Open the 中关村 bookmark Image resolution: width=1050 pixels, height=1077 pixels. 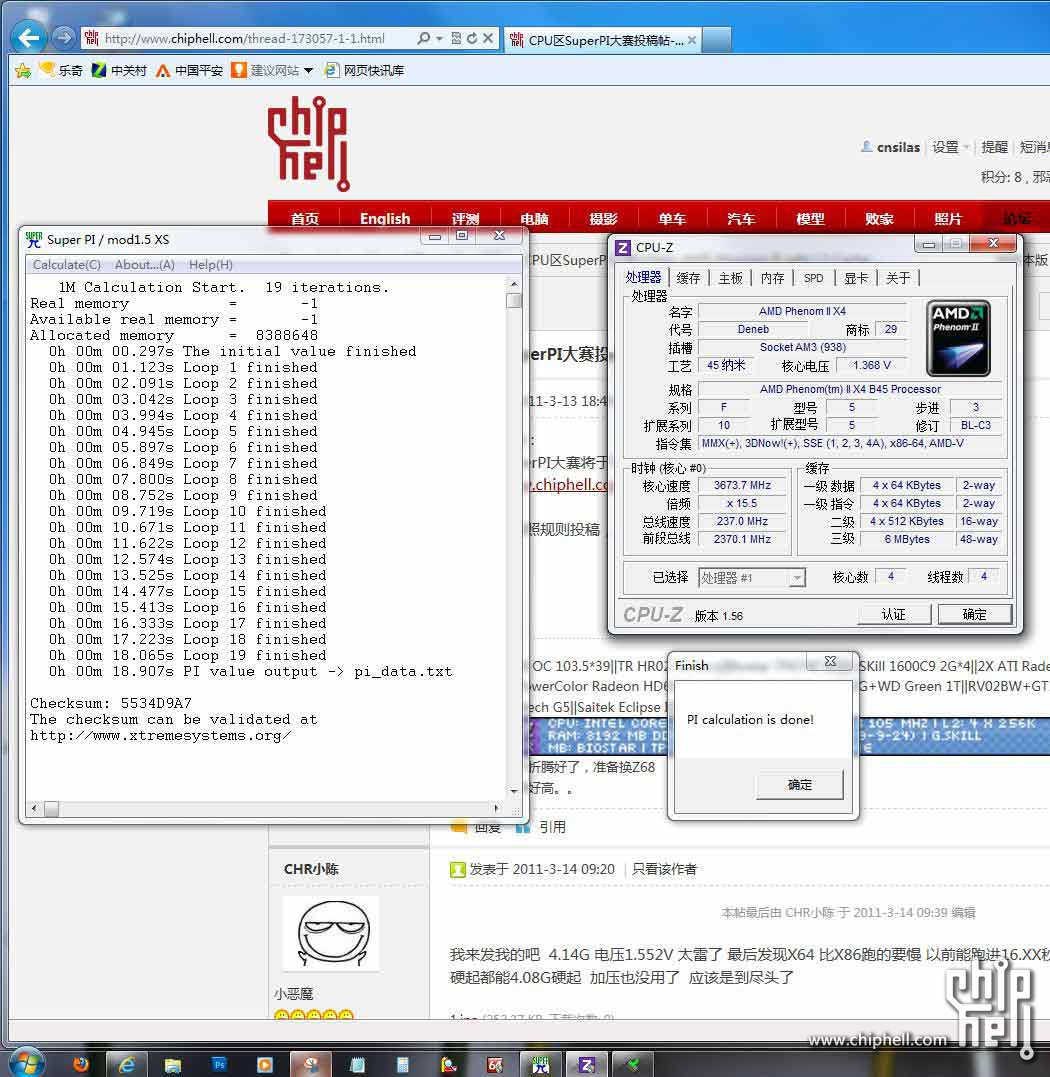pyautogui.click(x=119, y=70)
